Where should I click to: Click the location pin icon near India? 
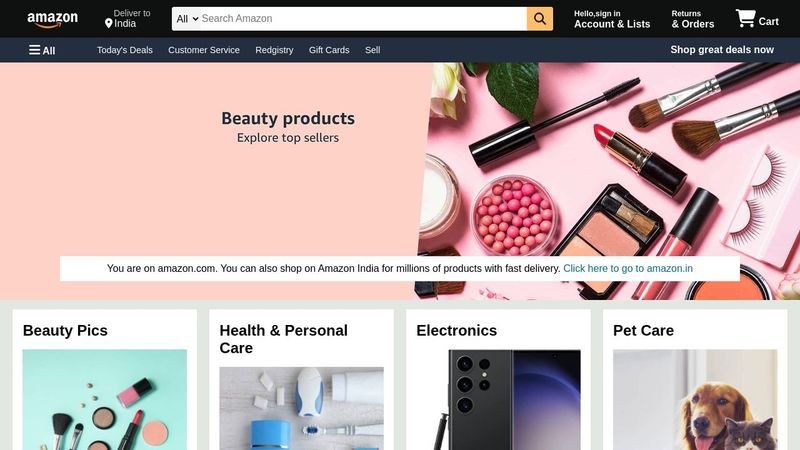coord(108,23)
